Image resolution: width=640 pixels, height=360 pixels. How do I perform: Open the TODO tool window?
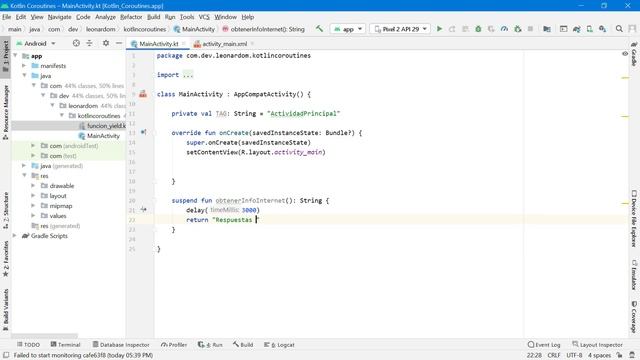tap(28, 344)
